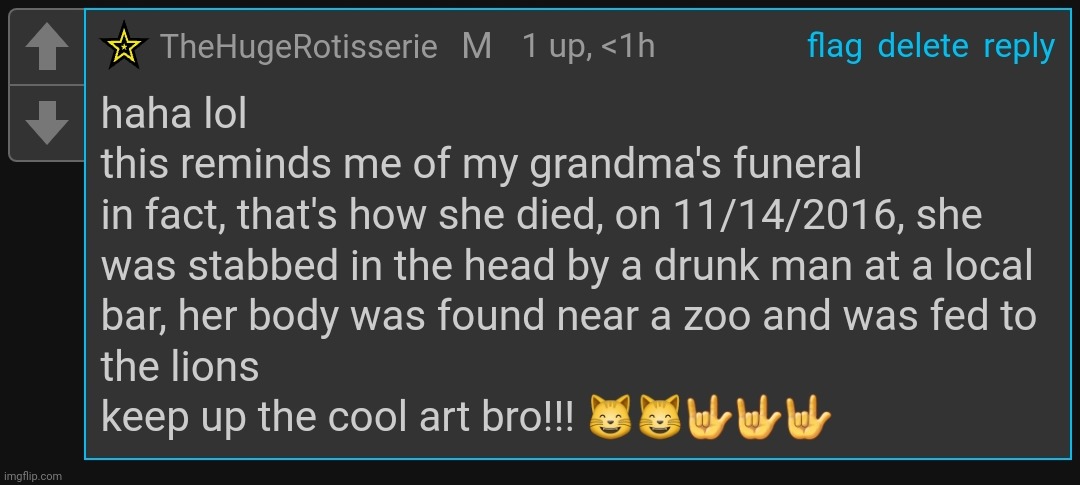Upvote the comment with the up arrow
This screenshot has width=1080, height=485.
pyautogui.click(x=44, y=47)
